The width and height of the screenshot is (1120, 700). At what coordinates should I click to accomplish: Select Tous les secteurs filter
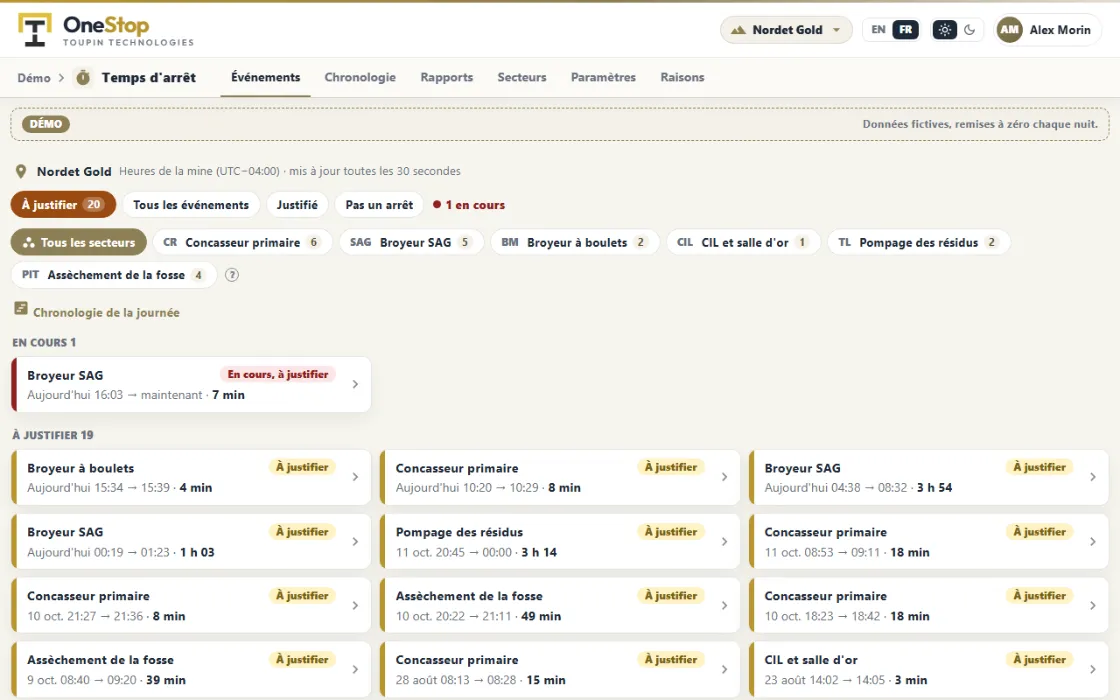(79, 243)
